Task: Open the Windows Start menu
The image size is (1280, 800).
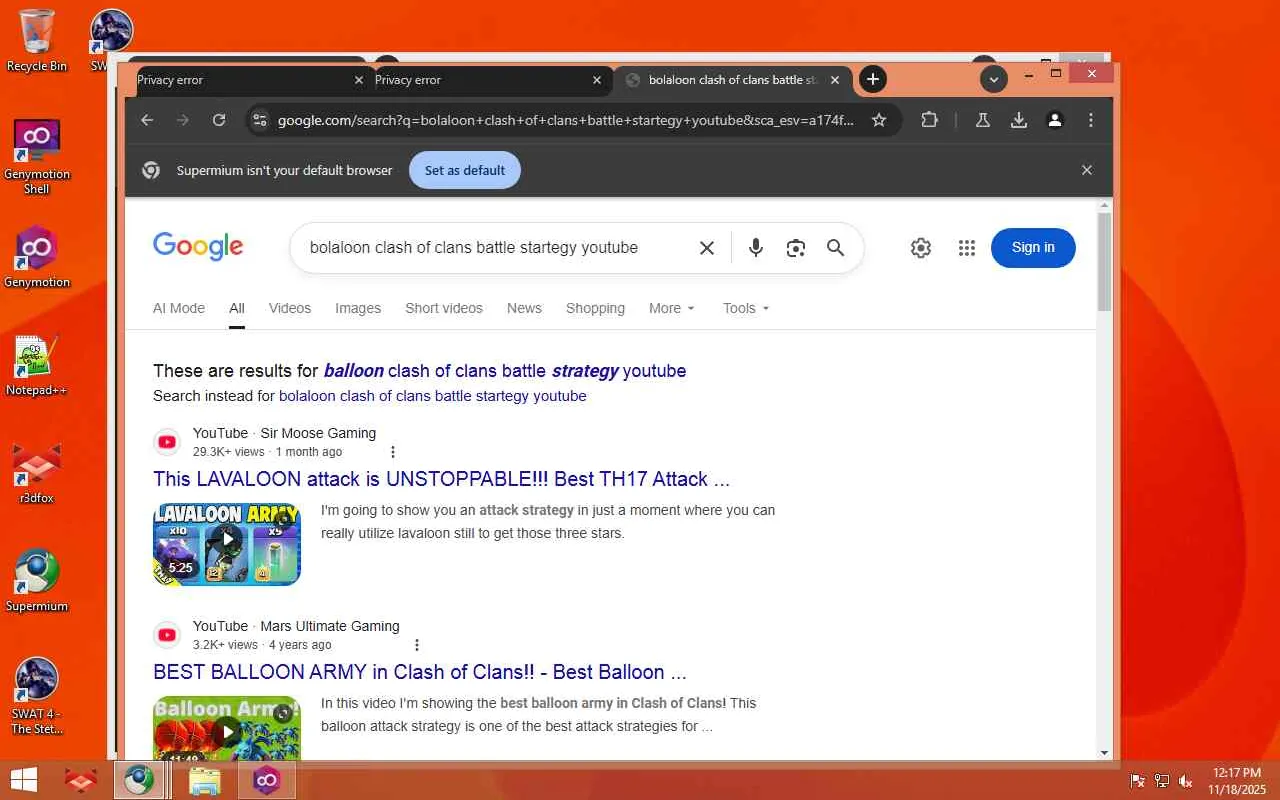Action: (x=24, y=780)
